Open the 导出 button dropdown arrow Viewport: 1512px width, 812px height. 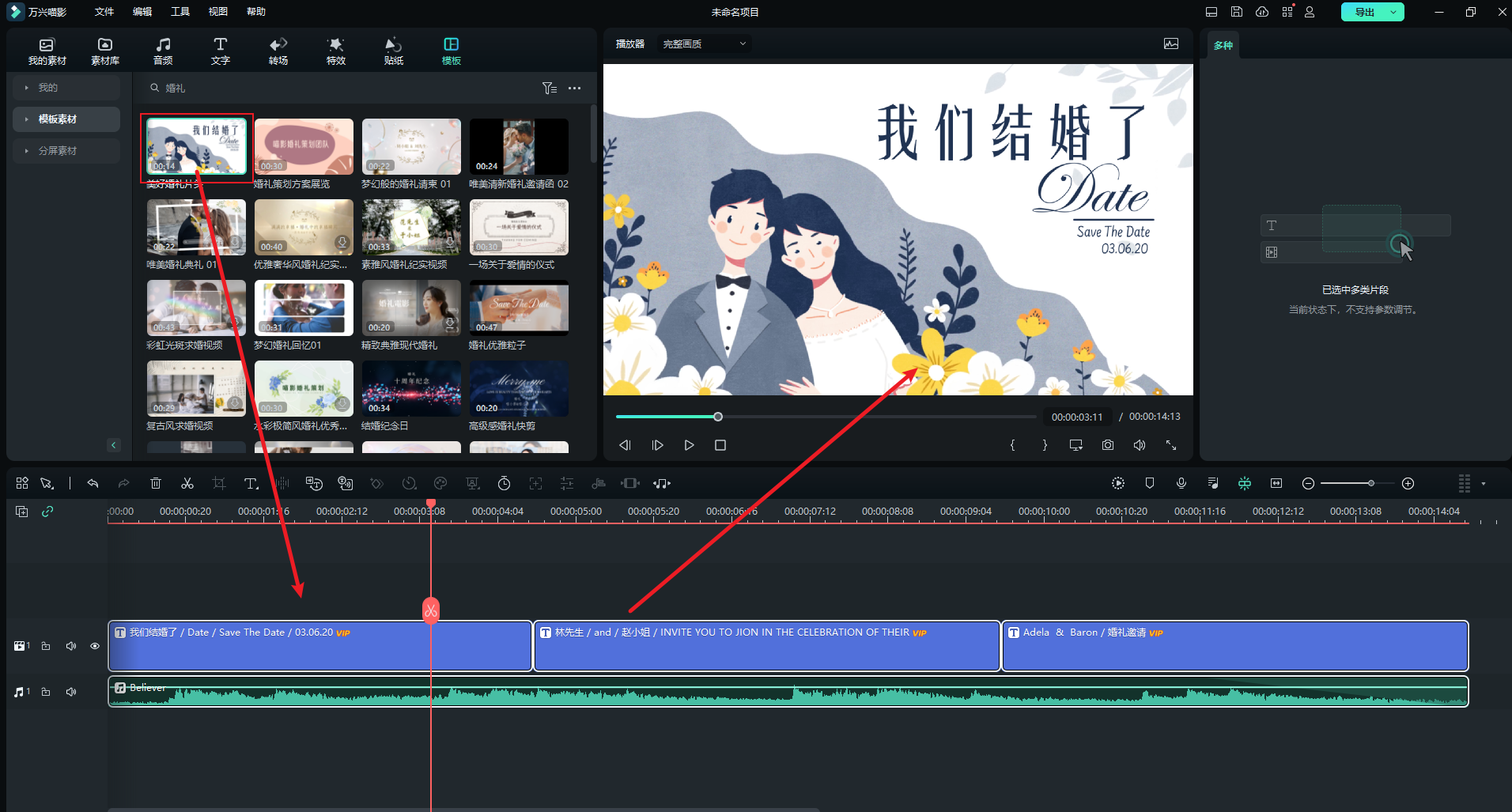click(x=1393, y=12)
